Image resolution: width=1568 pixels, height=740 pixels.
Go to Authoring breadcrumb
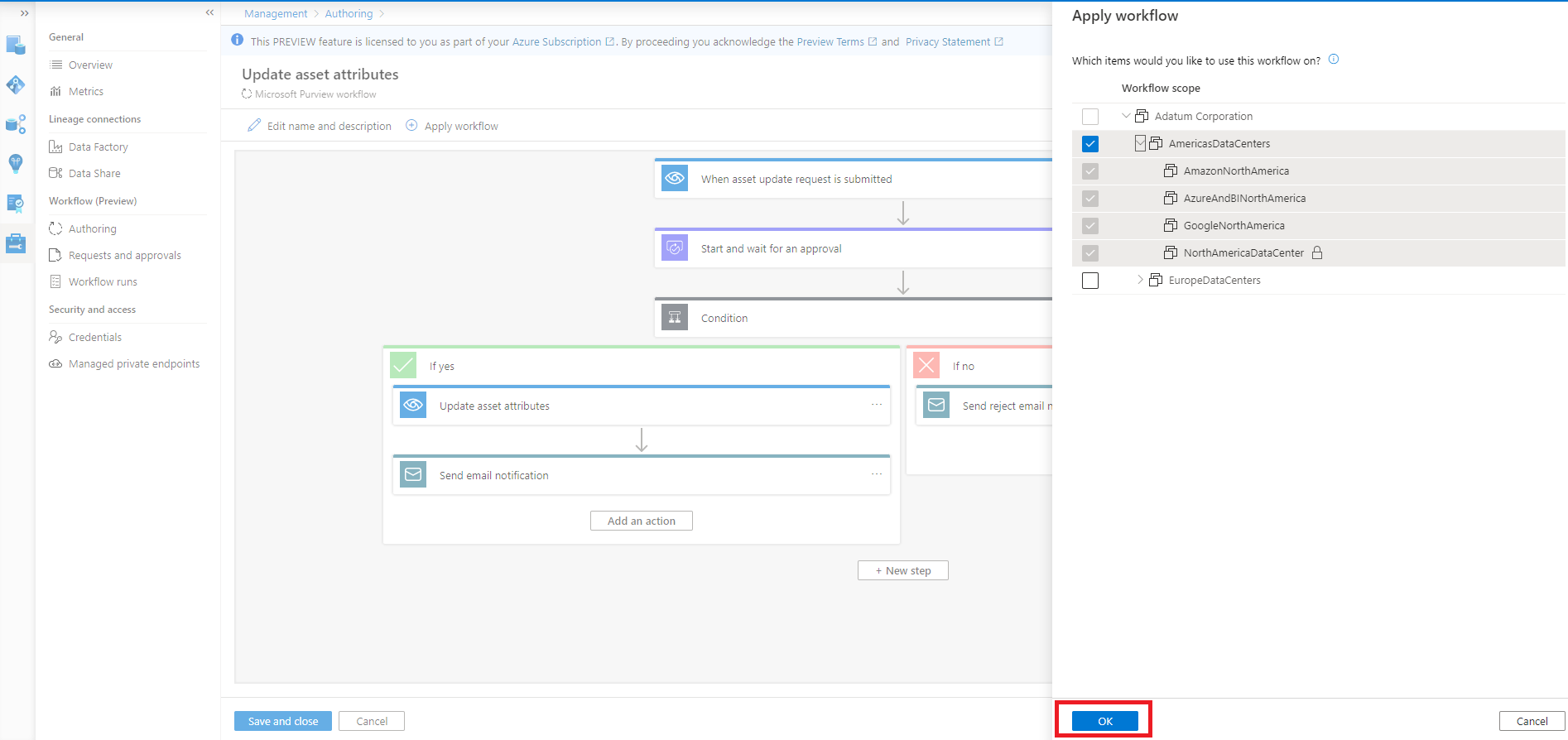coord(349,13)
